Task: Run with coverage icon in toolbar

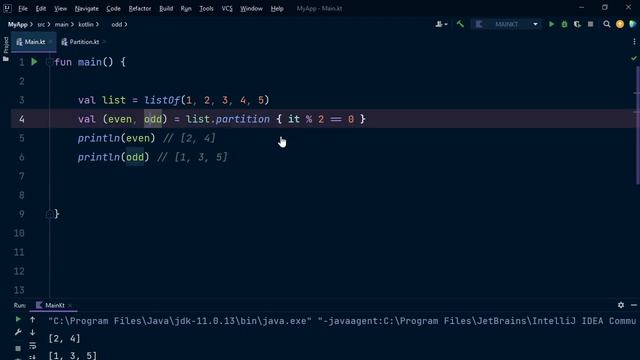Action: pos(577,24)
